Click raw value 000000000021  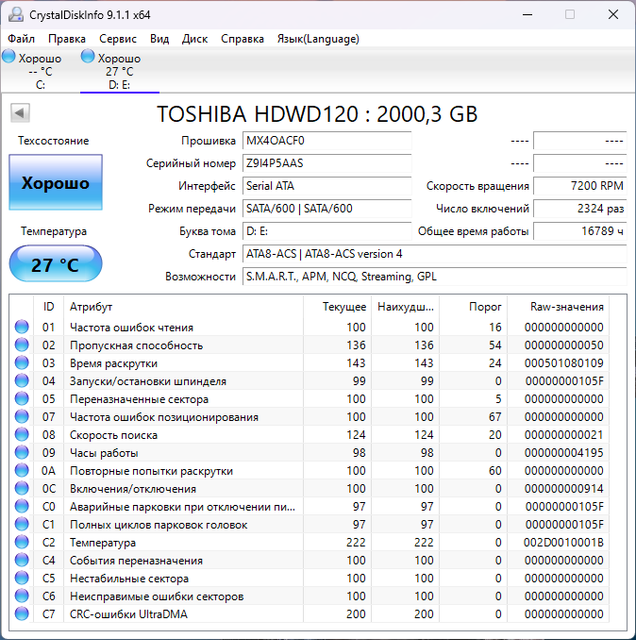[x=564, y=435]
